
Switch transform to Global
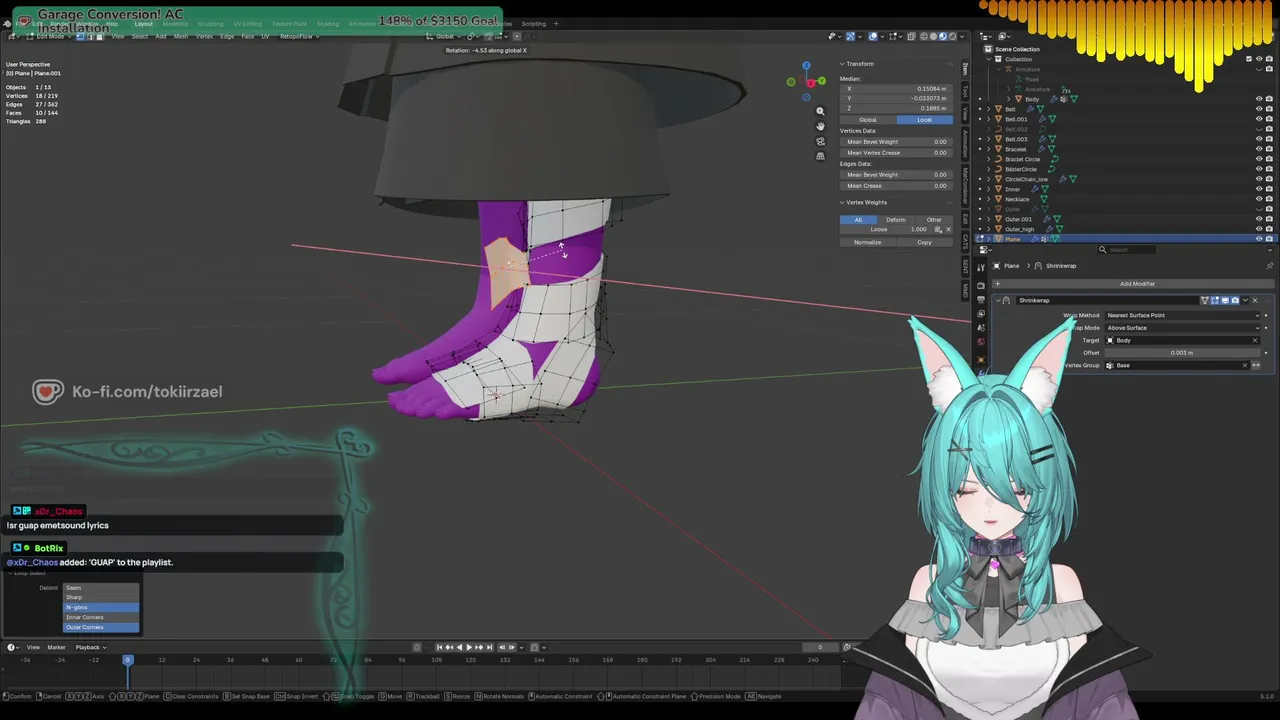click(x=868, y=120)
